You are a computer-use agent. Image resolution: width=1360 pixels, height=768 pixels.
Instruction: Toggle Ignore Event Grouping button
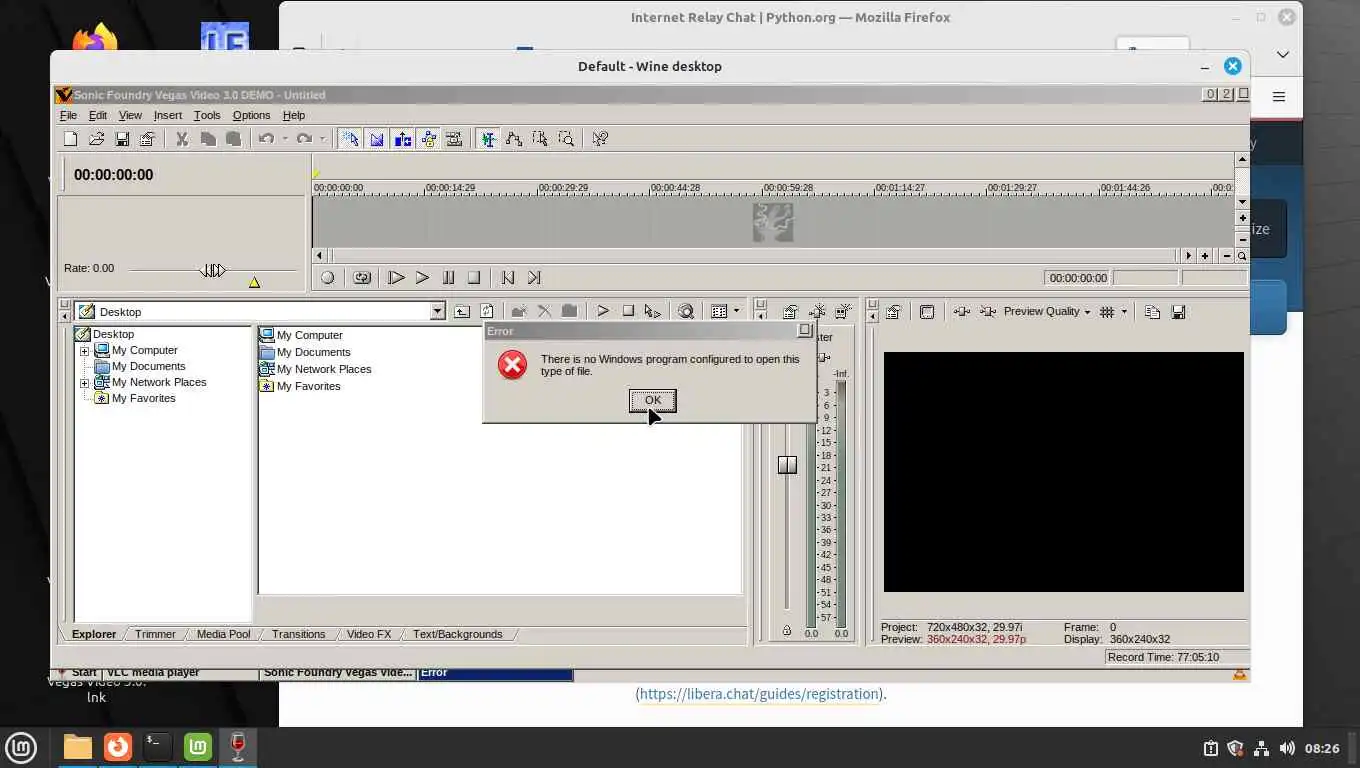(x=454, y=139)
